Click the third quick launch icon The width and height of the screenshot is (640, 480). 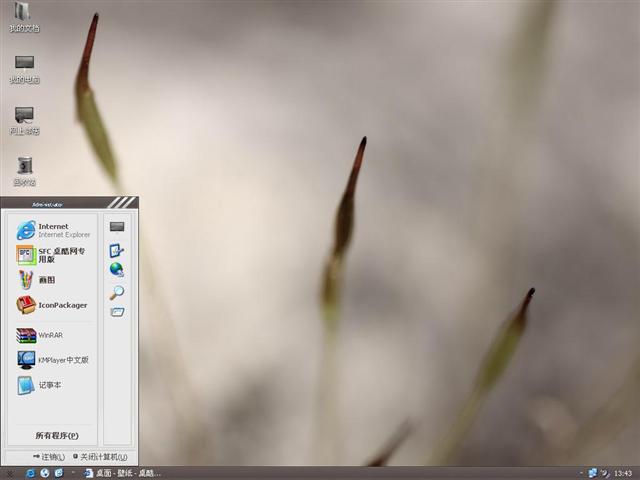point(59,473)
